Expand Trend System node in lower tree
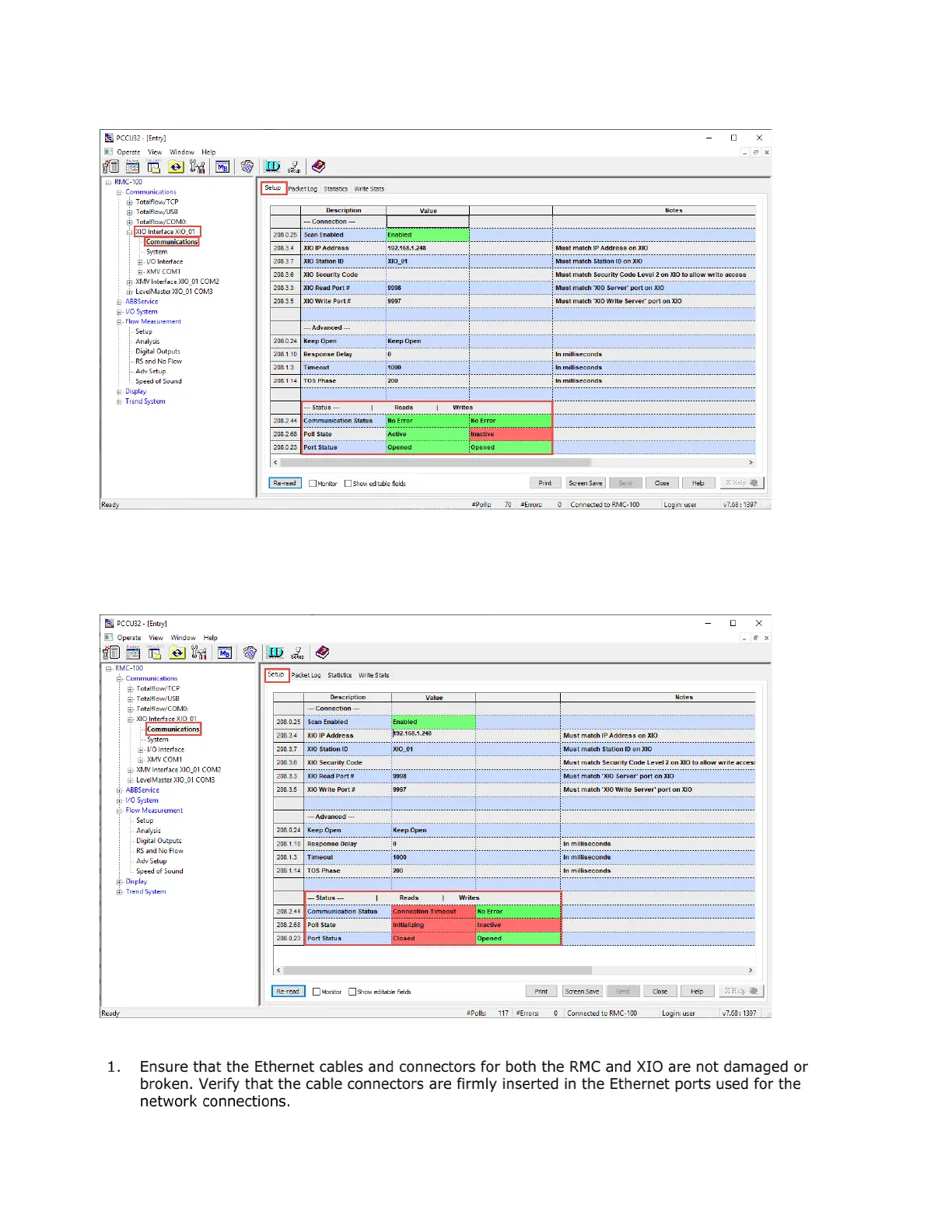 tap(120, 892)
